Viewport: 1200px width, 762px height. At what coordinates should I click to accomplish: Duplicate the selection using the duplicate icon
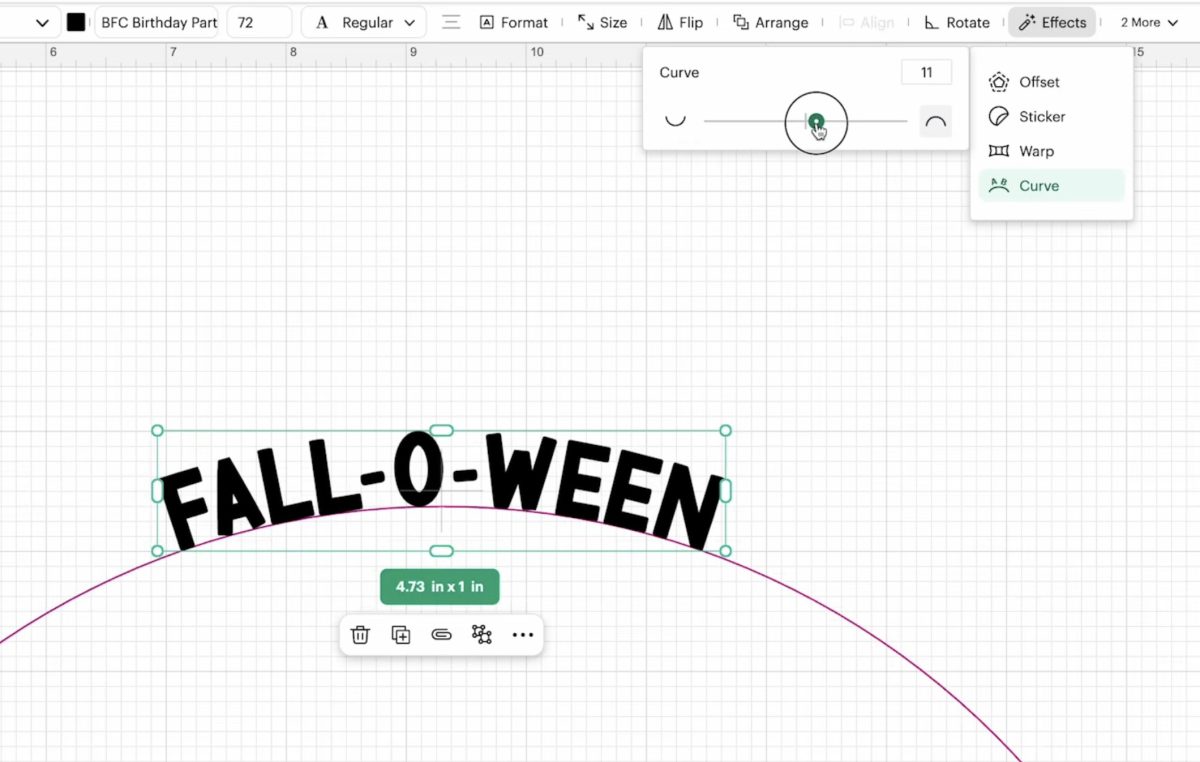click(x=401, y=635)
